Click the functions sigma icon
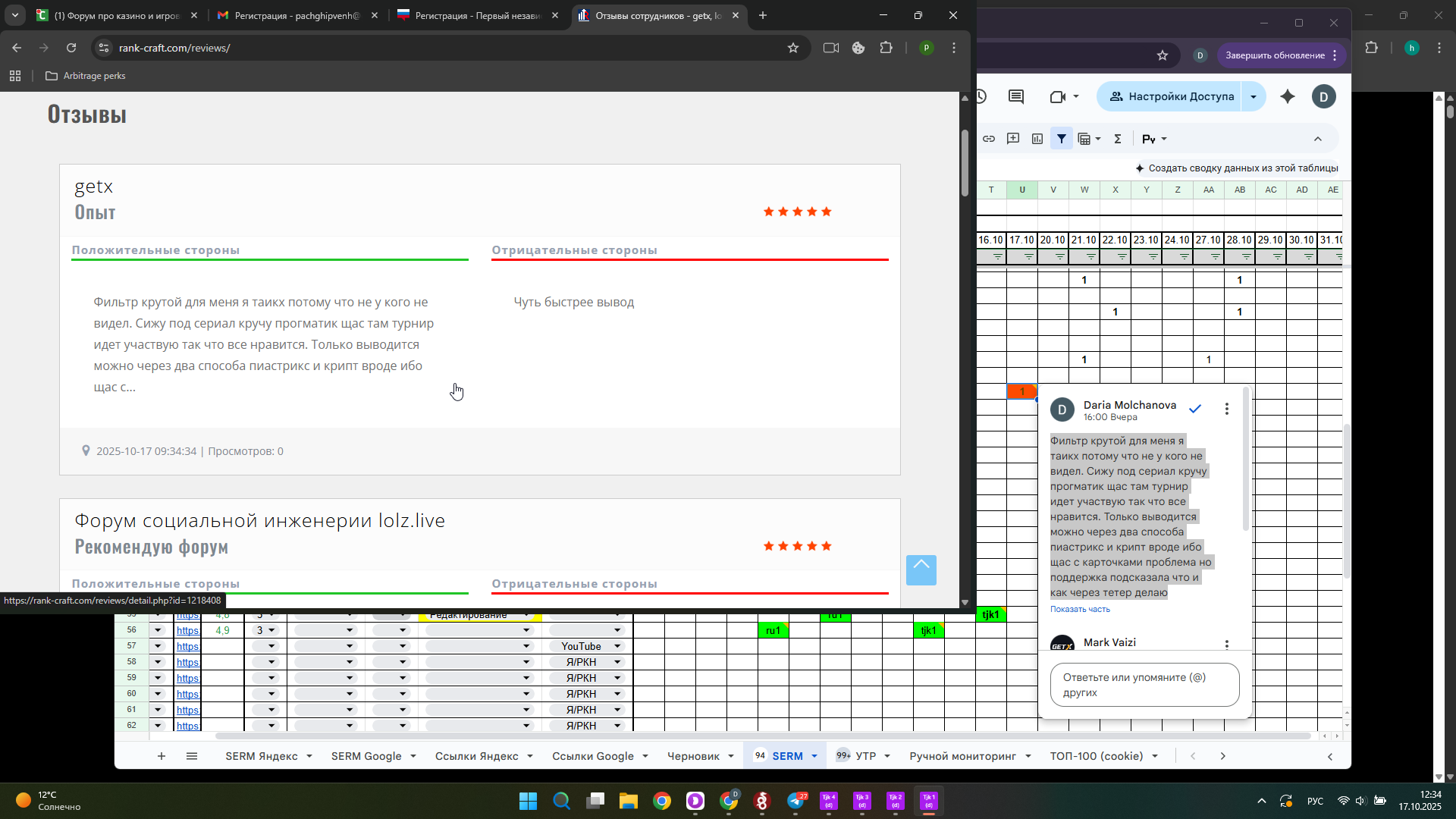The height and width of the screenshot is (819, 1456). click(1117, 139)
